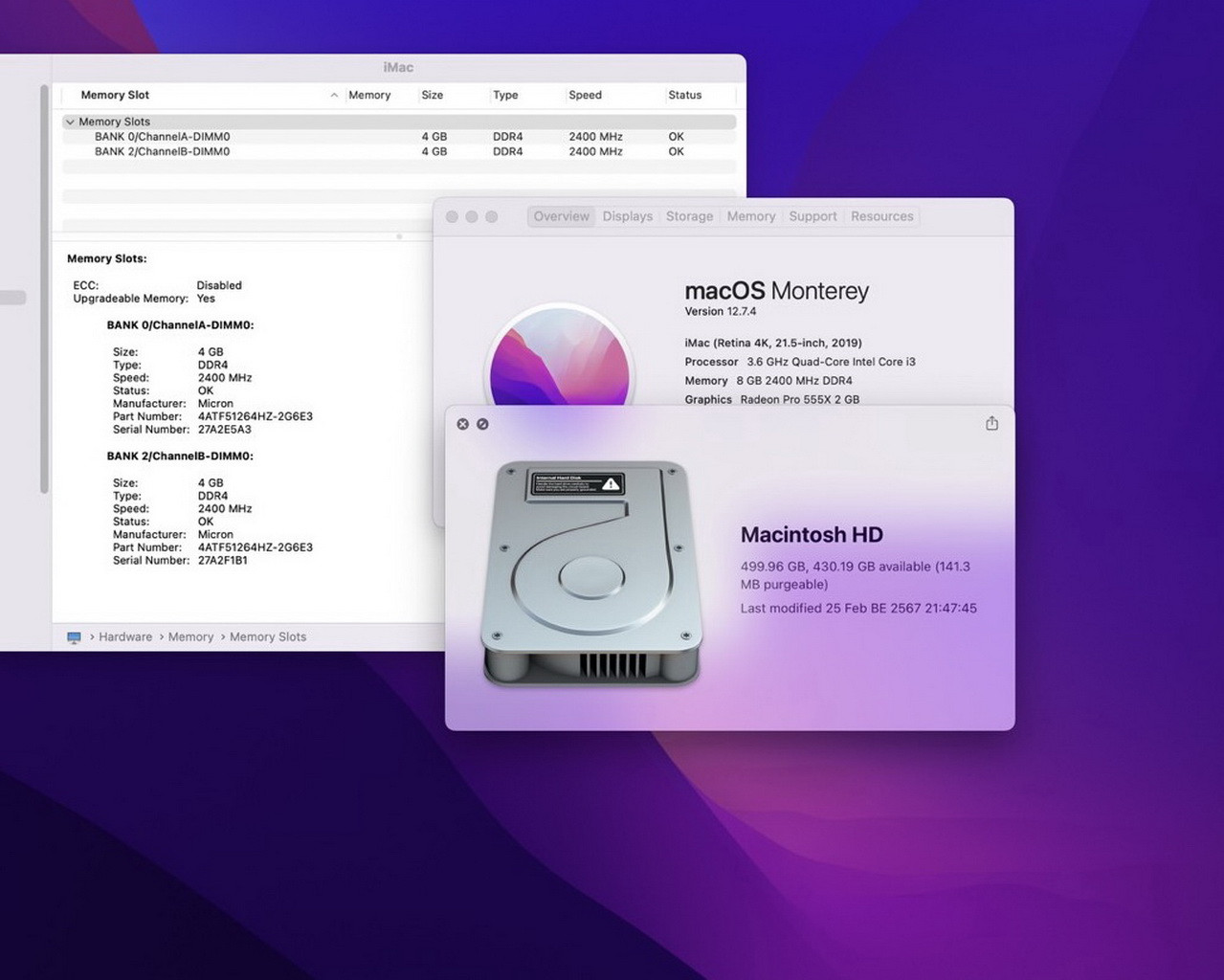Collapse the Memory Slots tree group
The image size is (1224, 980).
pos(70,122)
